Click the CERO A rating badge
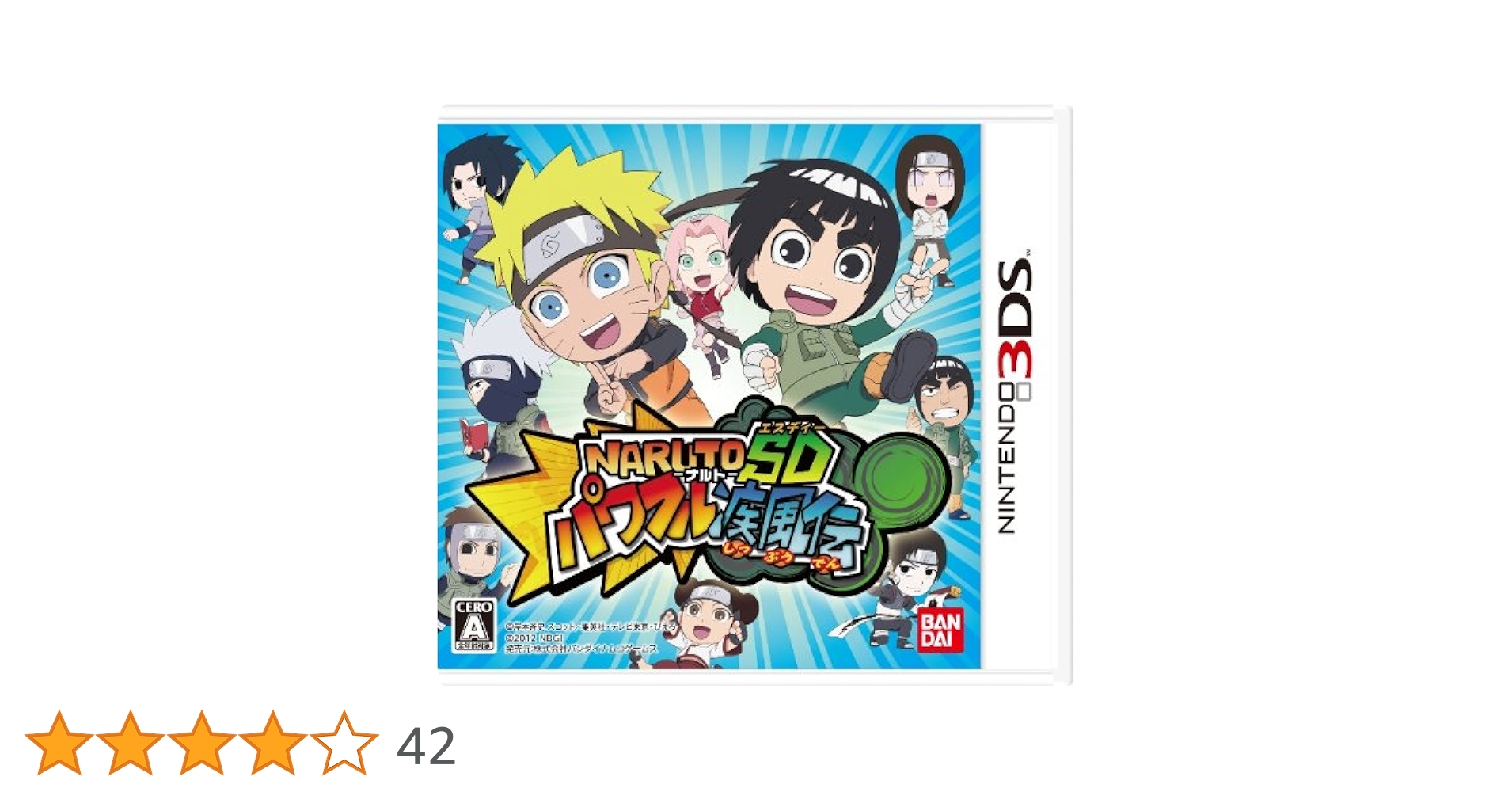Image resolution: width=1512 pixels, height=792 pixels. pos(473,626)
